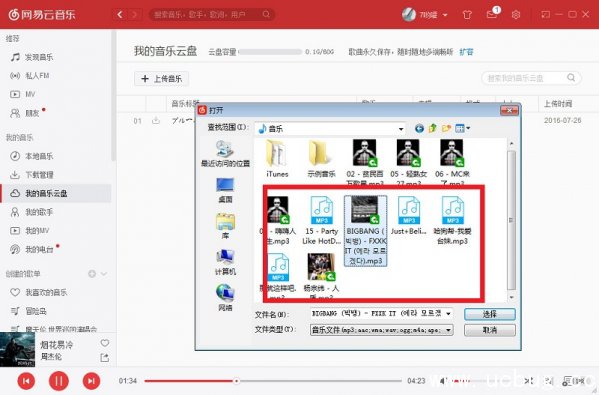Viewport: 599px width, 395px height.
Task: Open the view menu icon in dialog
Action: (463, 128)
